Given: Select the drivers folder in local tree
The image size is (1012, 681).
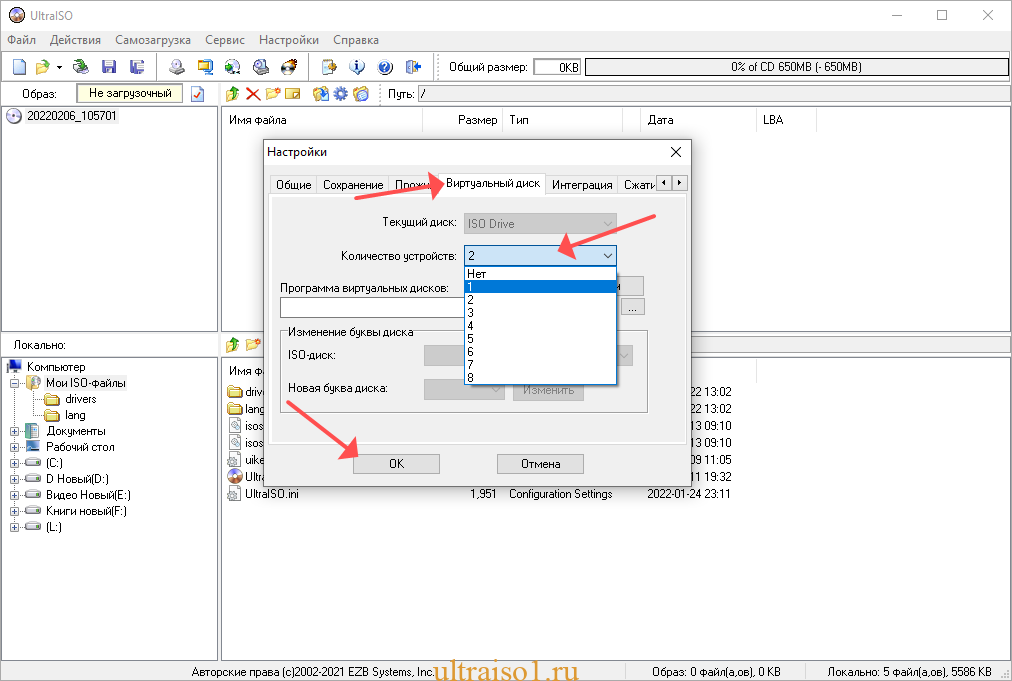Looking at the screenshot, I should coord(80,399).
